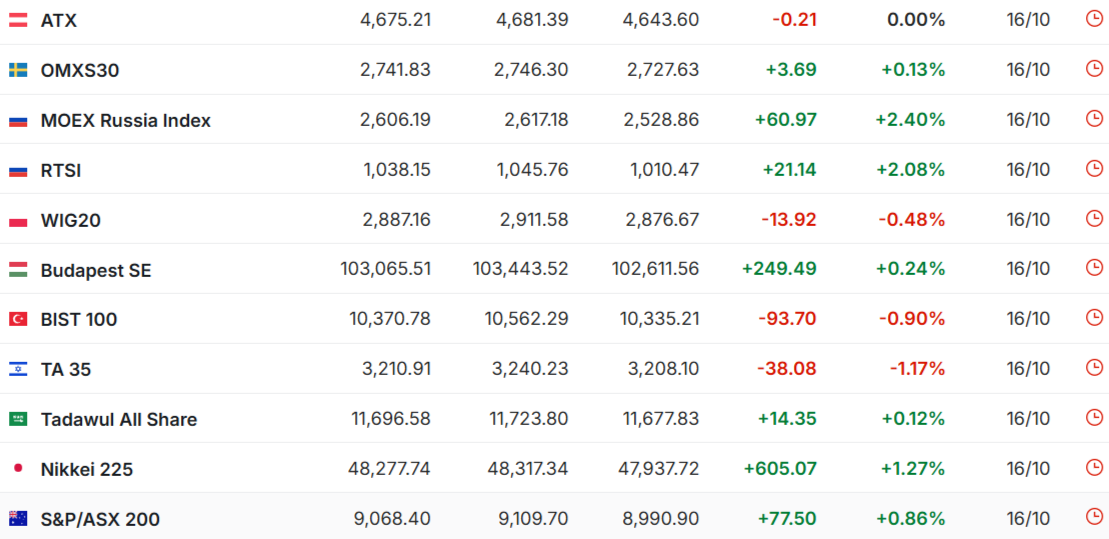Click the Hungarian flag beside Budapest SE
This screenshot has width=1109, height=539.
[18, 269]
